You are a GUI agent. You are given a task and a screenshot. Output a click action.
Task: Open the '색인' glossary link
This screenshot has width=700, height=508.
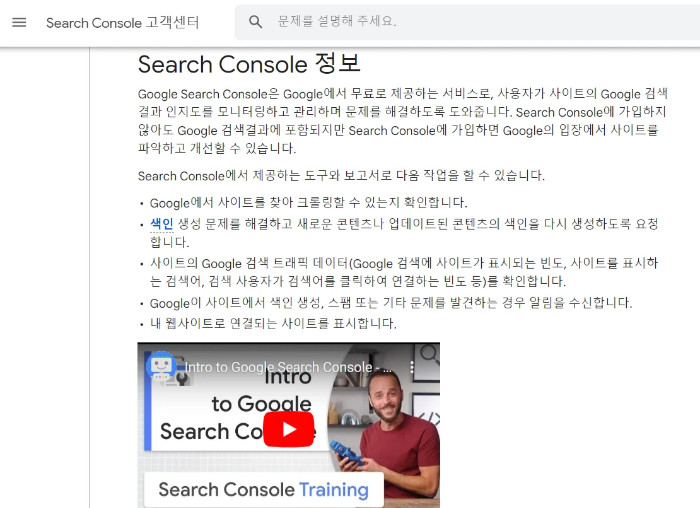point(162,224)
